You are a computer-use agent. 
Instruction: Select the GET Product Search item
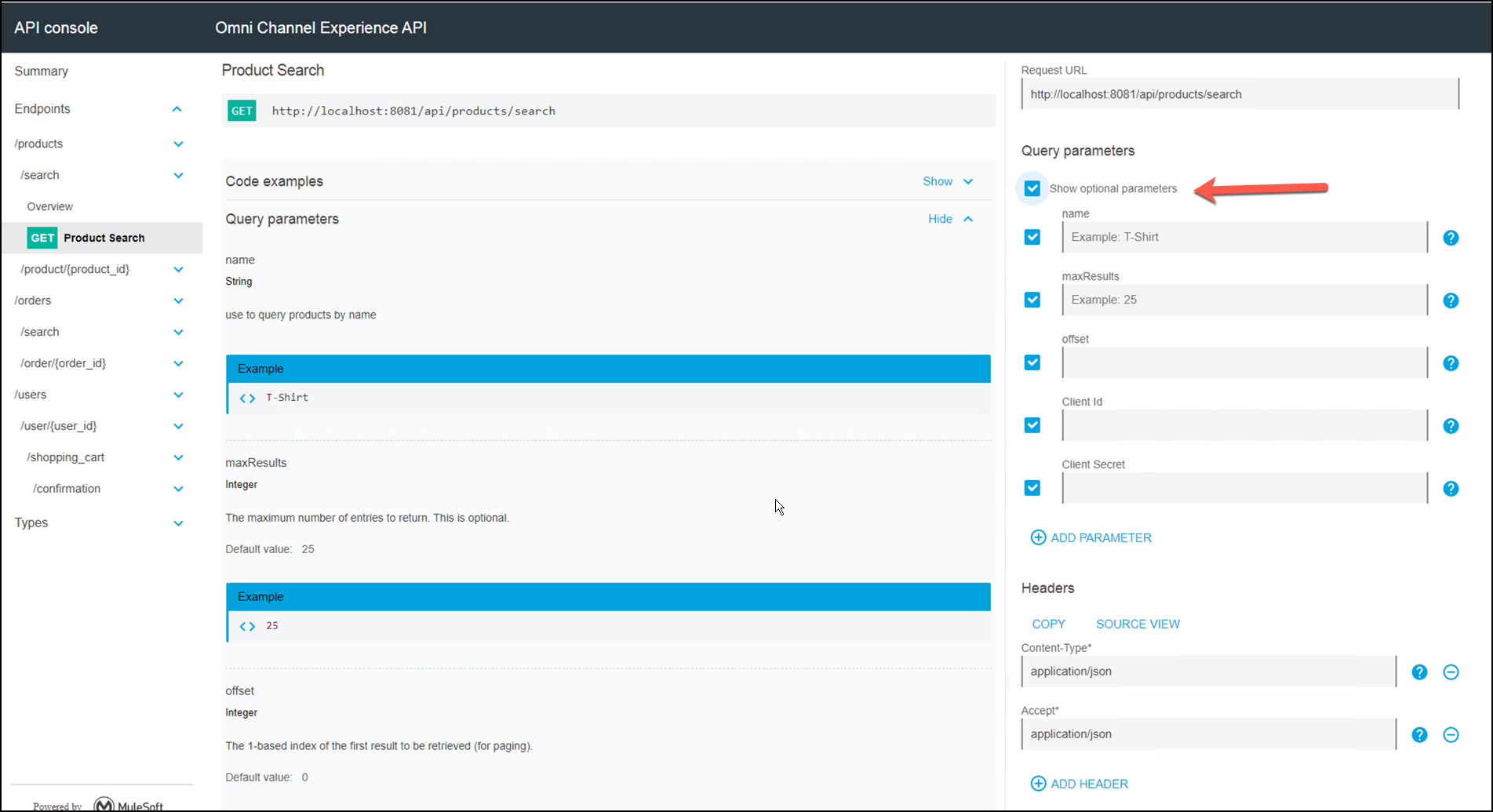[x=102, y=238]
